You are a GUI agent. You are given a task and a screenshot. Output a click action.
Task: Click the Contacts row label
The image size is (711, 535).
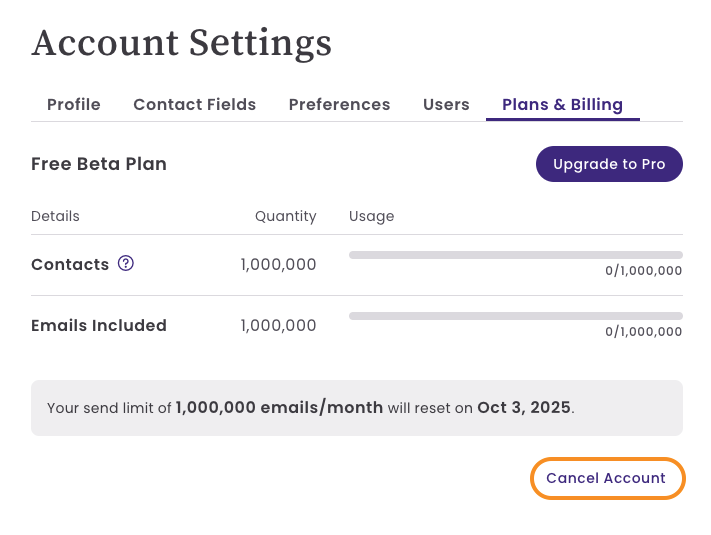70,265
